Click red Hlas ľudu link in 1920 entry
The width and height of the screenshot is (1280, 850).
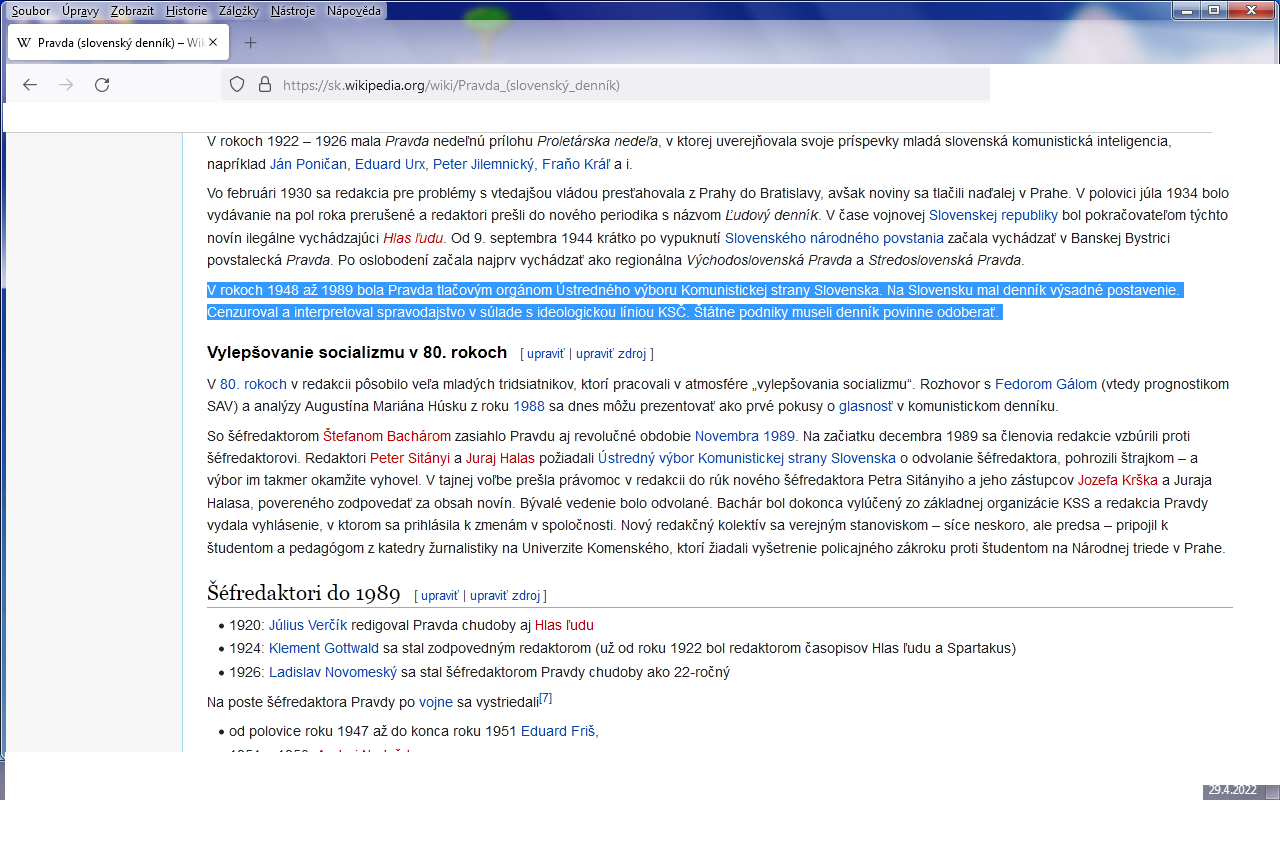tap(564, 625)
